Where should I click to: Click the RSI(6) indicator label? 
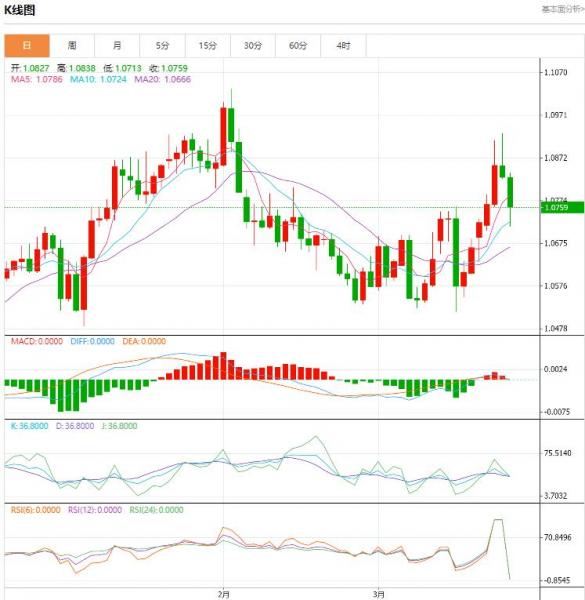click(36, 510)
